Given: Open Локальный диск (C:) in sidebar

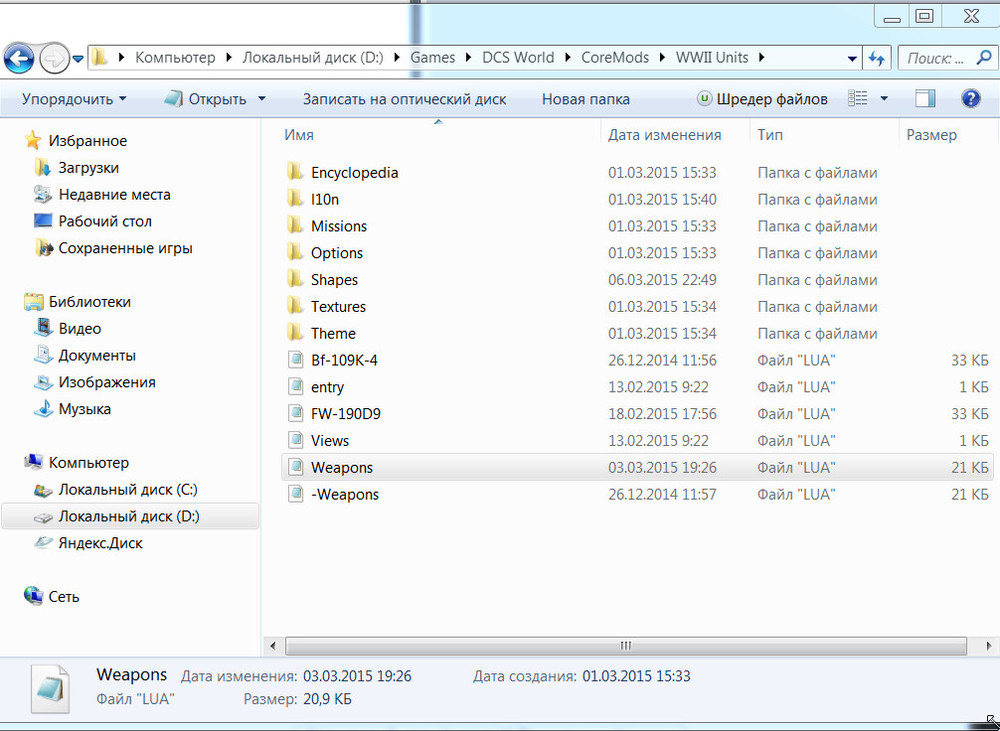Looking at the screenshot, I should pyautogui.click(x=128, y=489).
